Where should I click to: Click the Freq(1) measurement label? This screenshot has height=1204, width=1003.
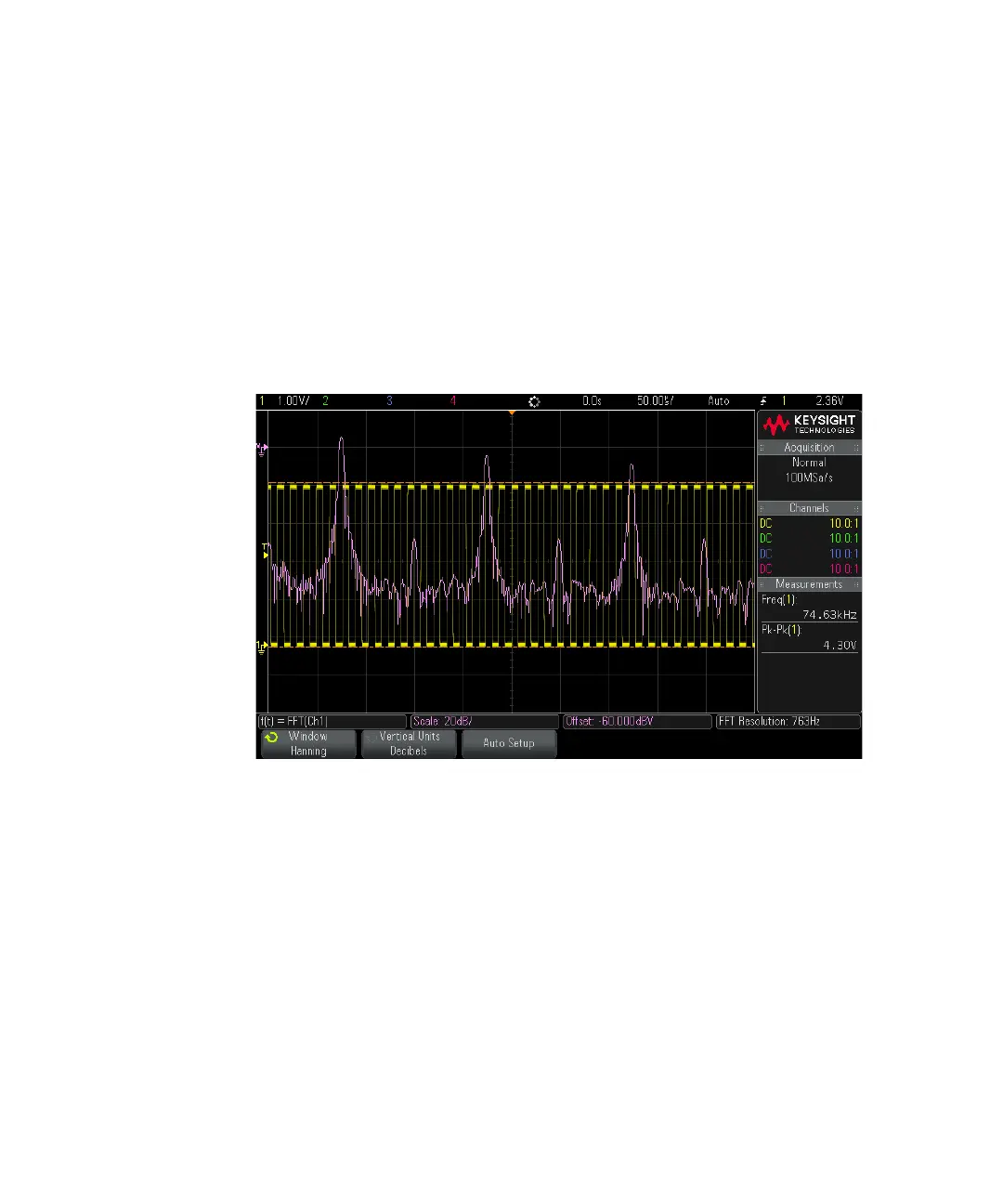click(x=778, y=600)
